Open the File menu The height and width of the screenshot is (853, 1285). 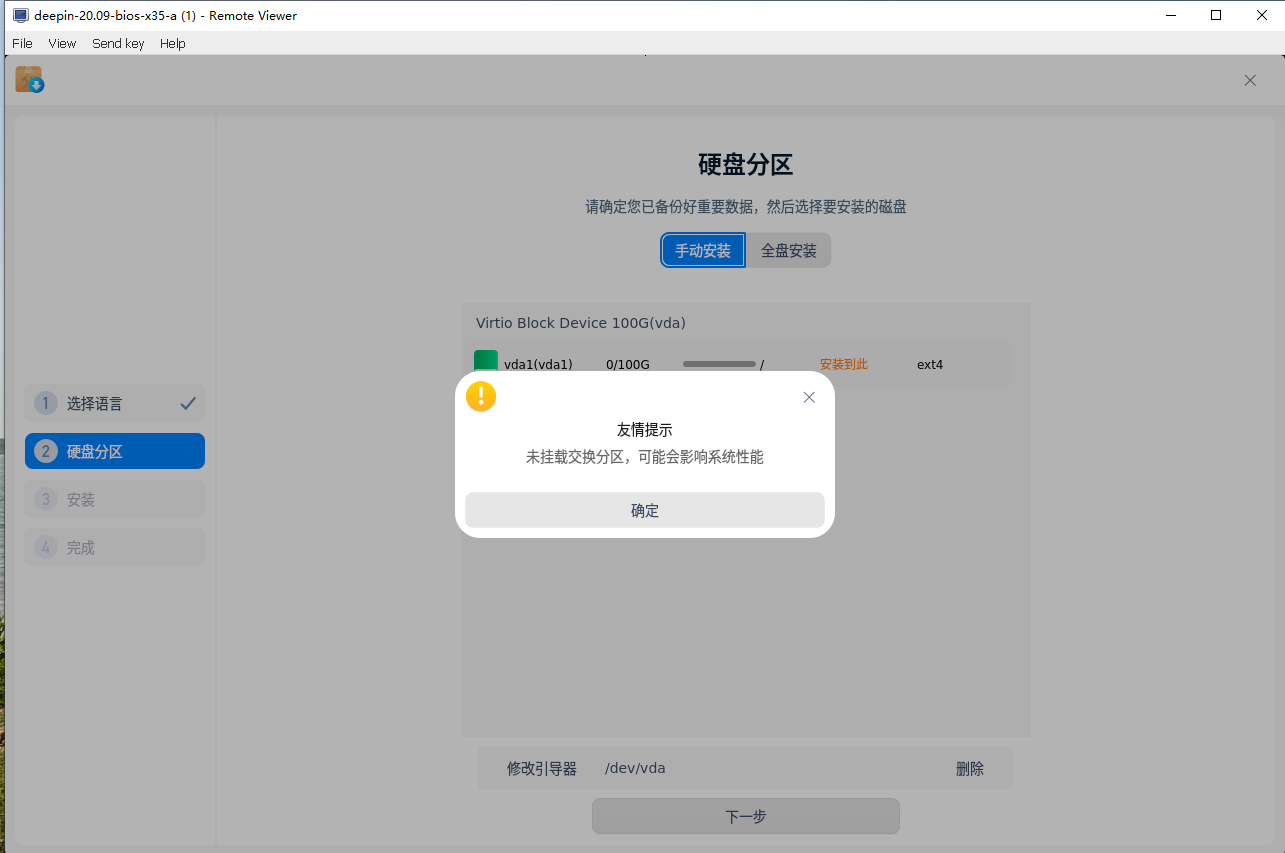[x=22, y=43]
